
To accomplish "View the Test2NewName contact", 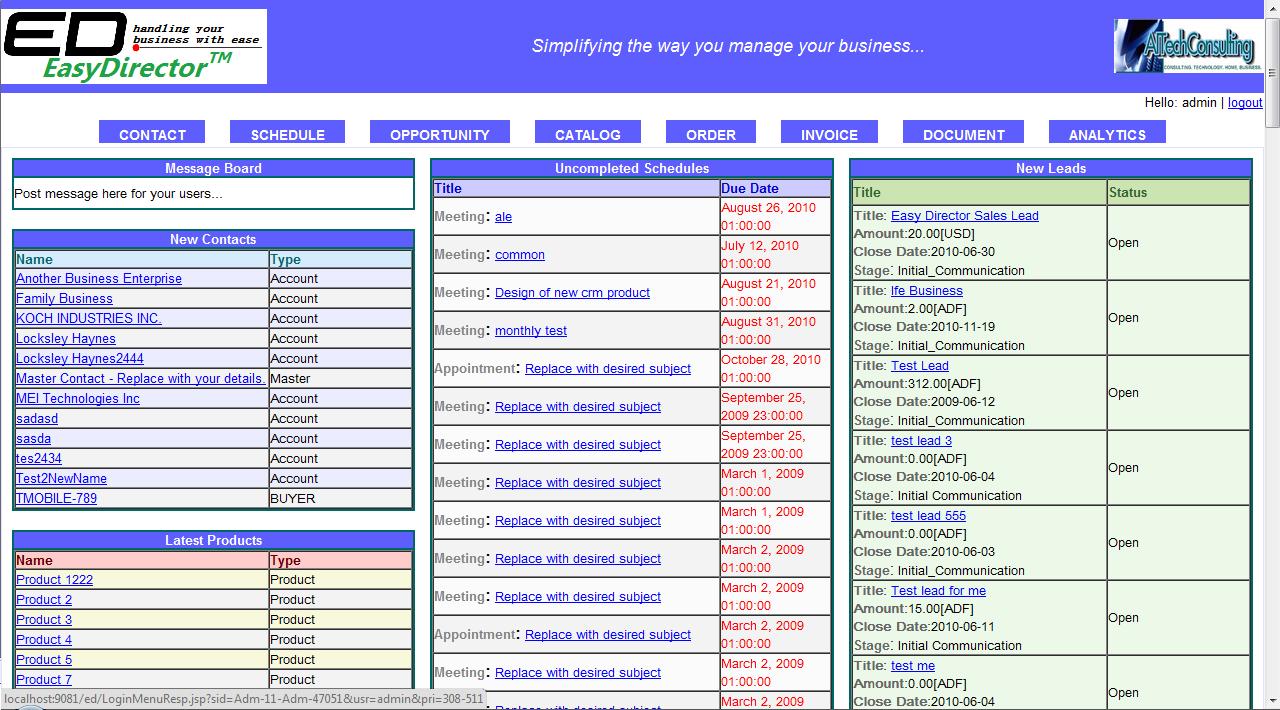I will (x=61, y=479).
